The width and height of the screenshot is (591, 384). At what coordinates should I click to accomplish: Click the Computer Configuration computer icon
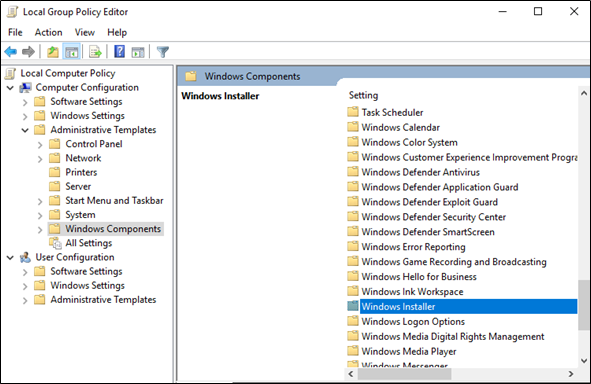click(26, 88)
